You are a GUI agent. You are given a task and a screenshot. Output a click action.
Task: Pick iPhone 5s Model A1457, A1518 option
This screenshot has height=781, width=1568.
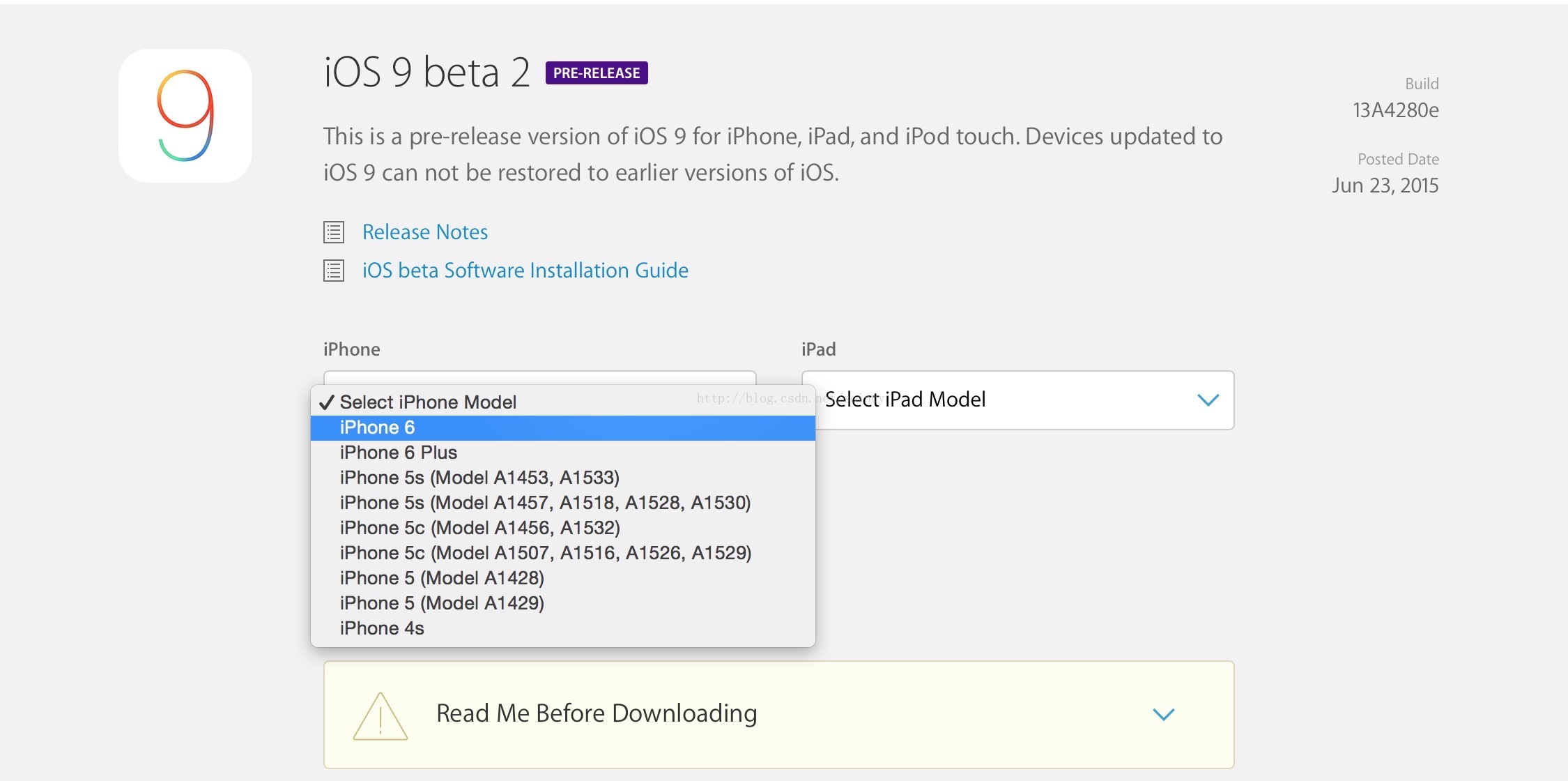pyautogui.click(x=563, y=503)
